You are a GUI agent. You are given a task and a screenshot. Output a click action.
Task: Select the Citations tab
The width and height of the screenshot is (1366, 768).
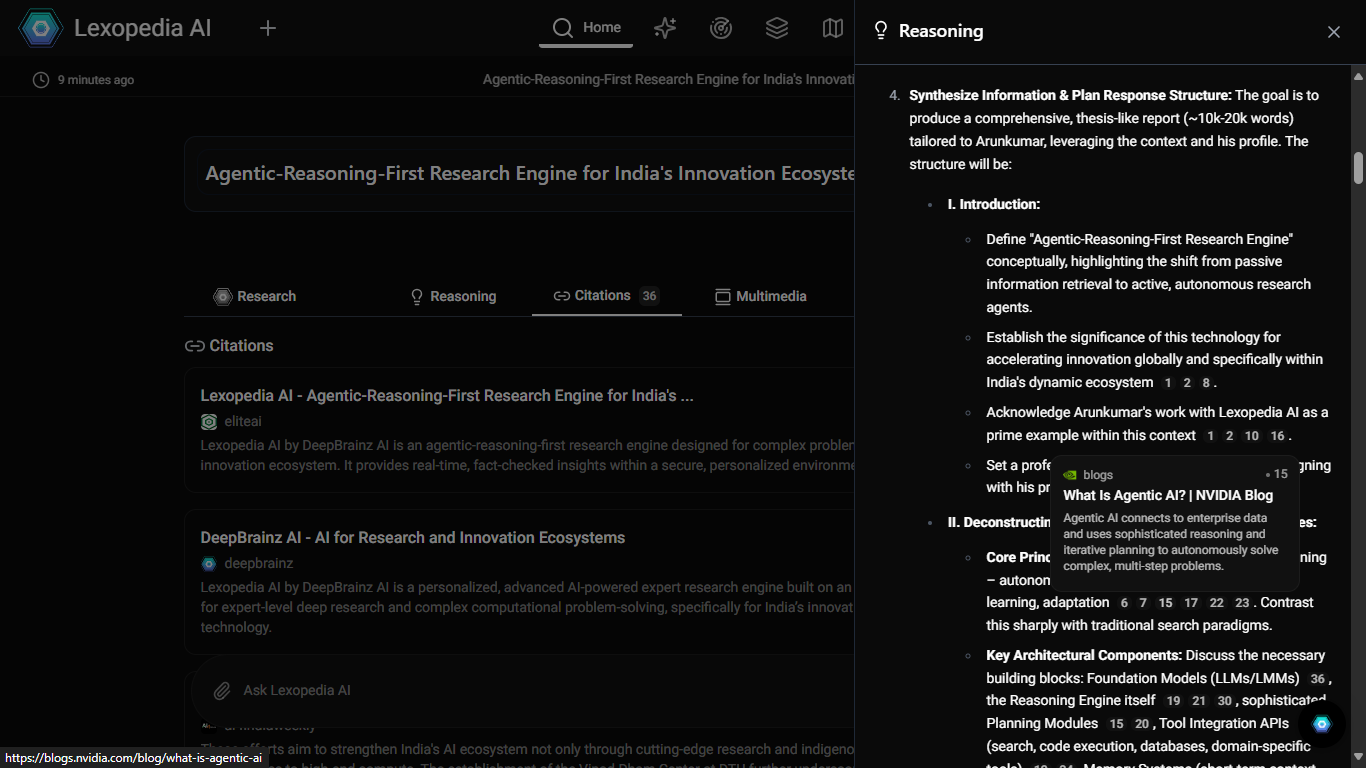coord(606,296)
